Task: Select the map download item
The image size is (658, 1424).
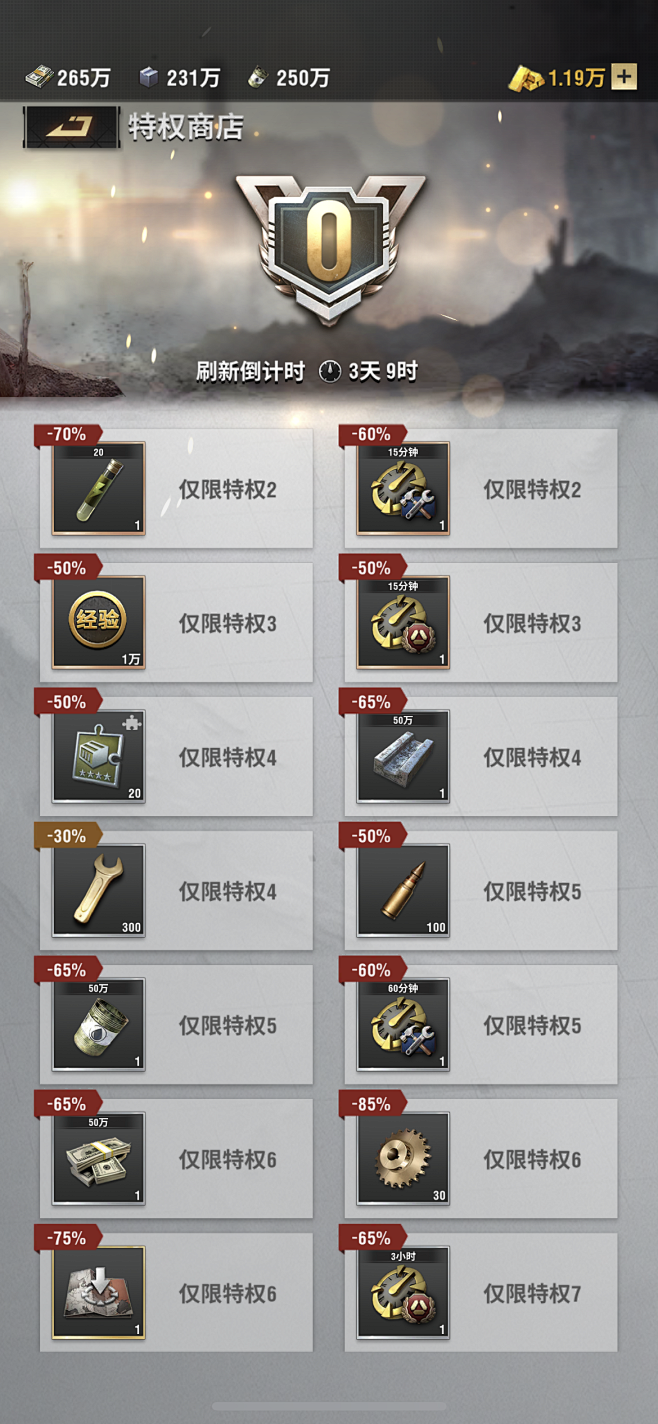Action: [x=98, y=1293]
